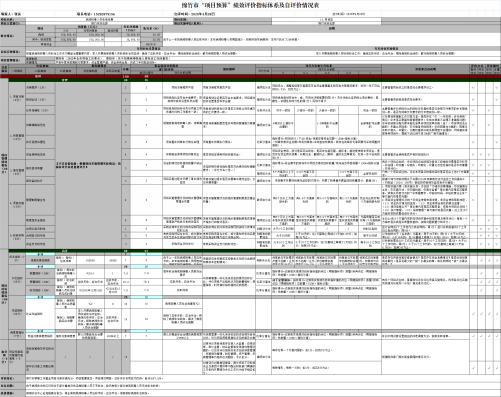501x397 pixels.
Task: Select the 自评时间 2025年4月29日 cell
Action: (194, 14)
